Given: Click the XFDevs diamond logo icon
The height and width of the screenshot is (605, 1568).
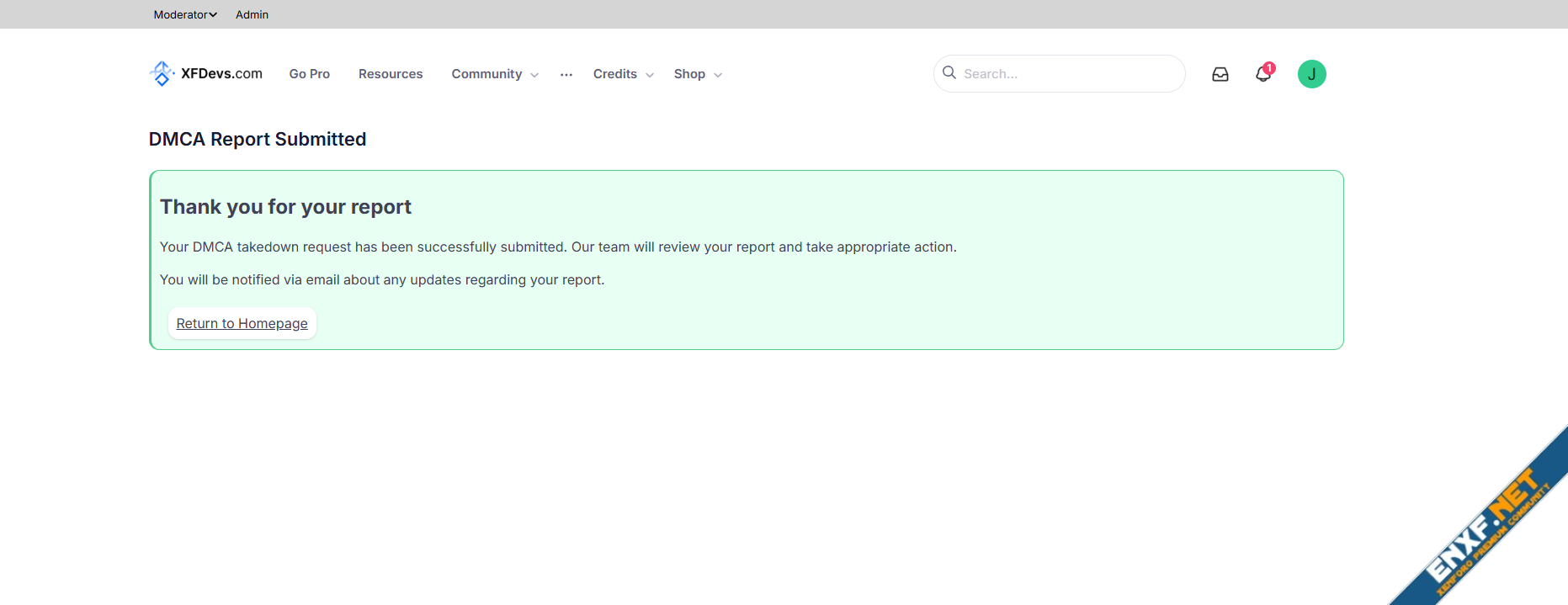Looking at the screenshot, I should point(162,74).
